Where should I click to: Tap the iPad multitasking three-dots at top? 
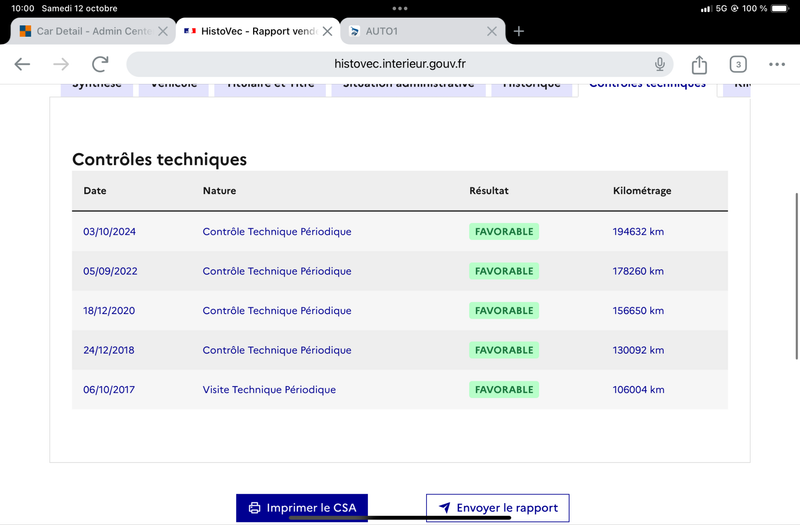(400, 8)
